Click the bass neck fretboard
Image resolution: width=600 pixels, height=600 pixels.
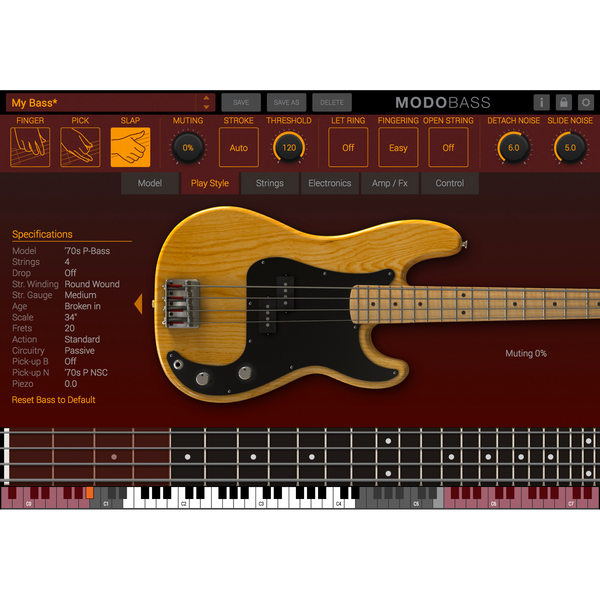tap(475, 304)
